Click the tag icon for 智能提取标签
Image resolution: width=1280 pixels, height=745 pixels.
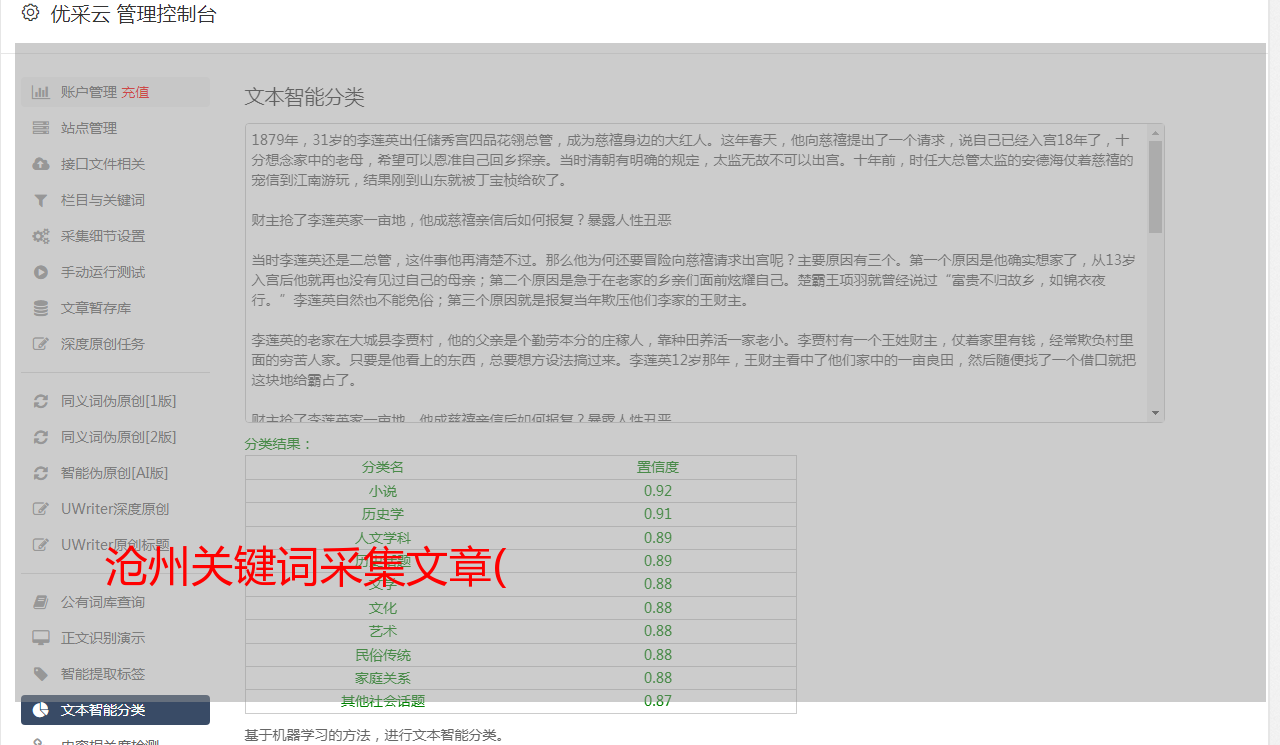(41, 674)
